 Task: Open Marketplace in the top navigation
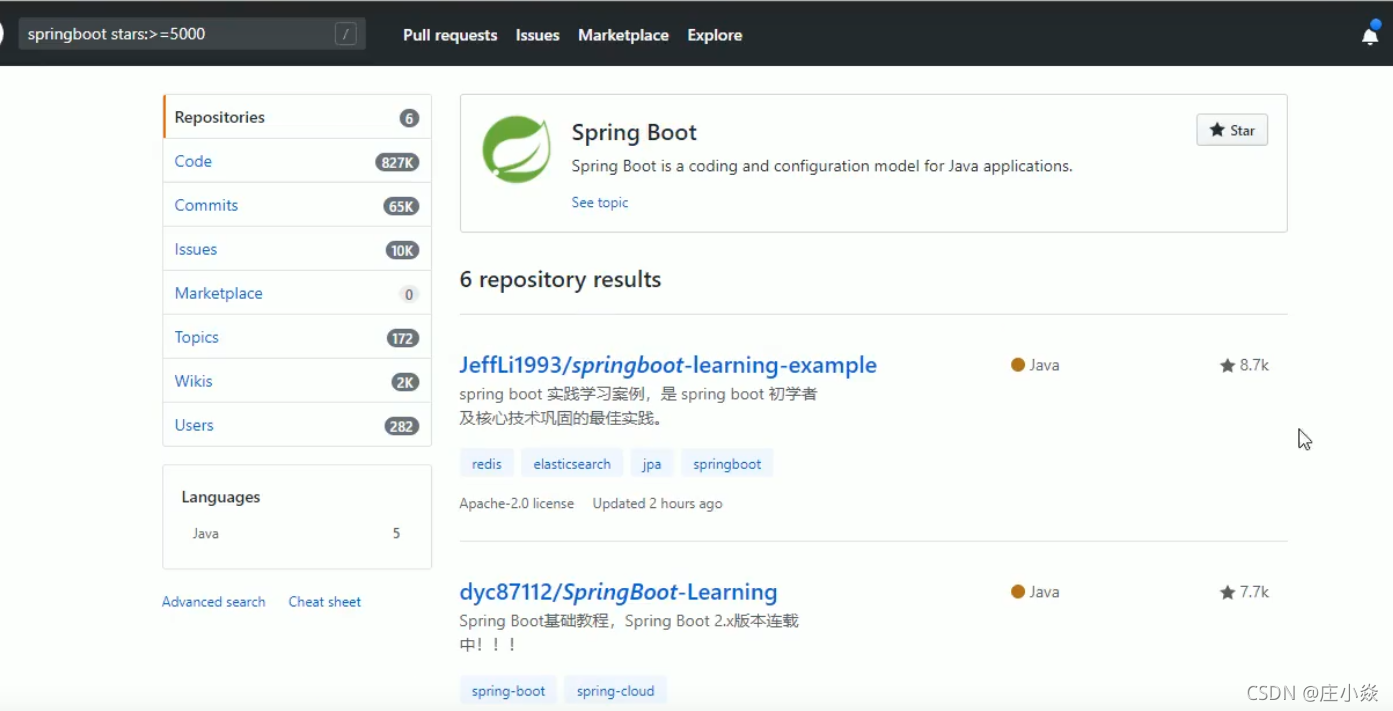(623, 35)
